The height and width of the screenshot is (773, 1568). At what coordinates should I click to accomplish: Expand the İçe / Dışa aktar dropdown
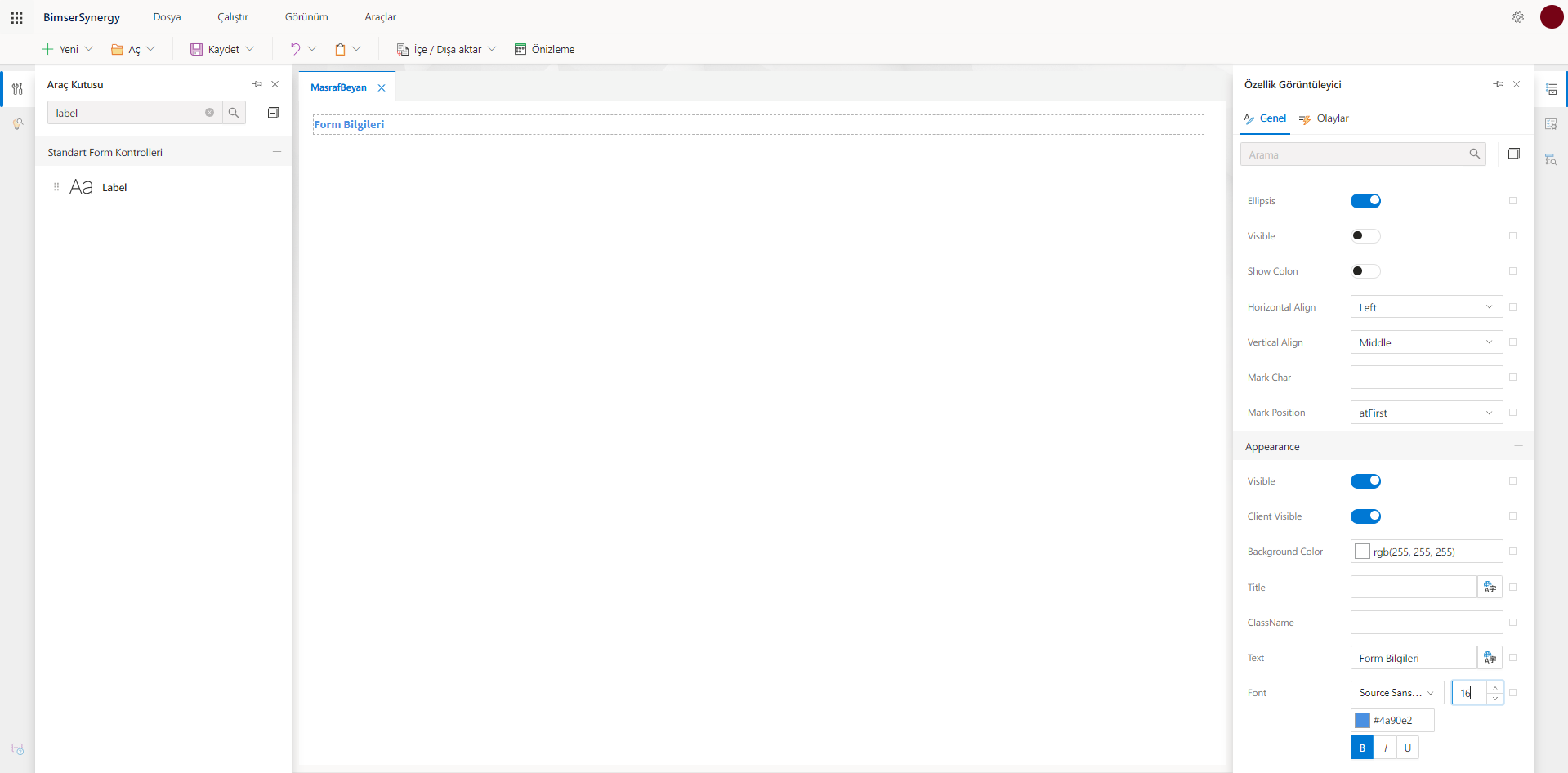[x=492, y=49]
